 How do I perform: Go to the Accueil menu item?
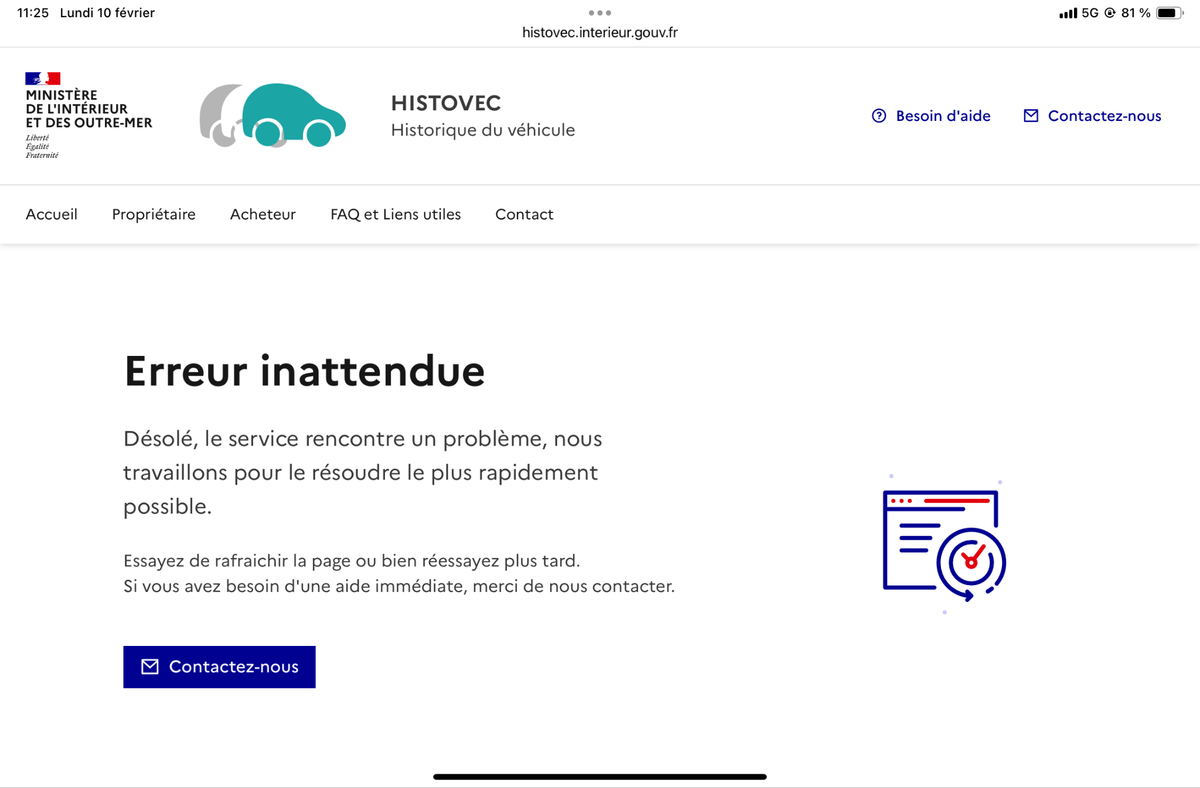click(x=52, y=214)
